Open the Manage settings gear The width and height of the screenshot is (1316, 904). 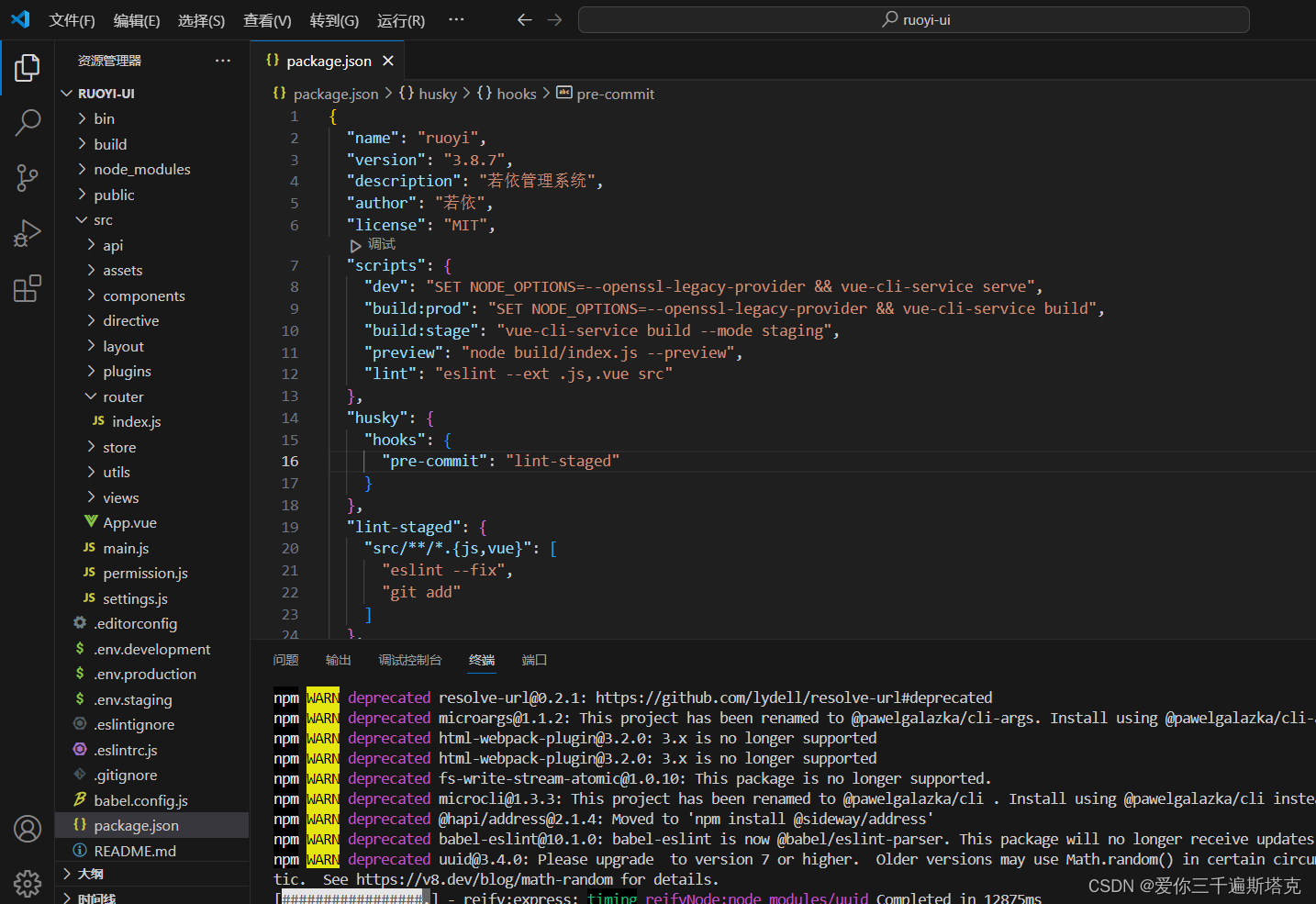(27, 883)
